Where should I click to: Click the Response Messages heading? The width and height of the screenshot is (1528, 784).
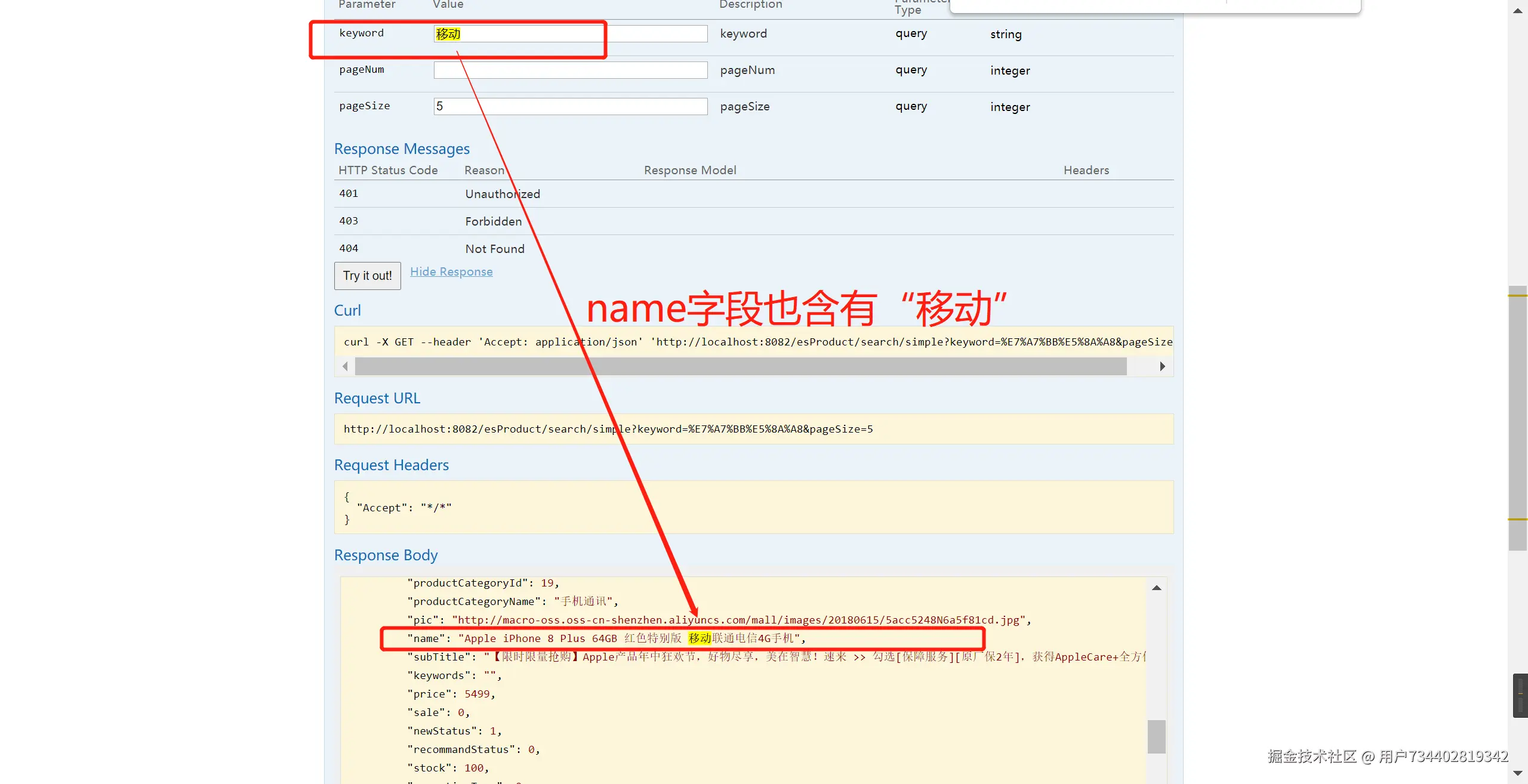tap(402, 149)
